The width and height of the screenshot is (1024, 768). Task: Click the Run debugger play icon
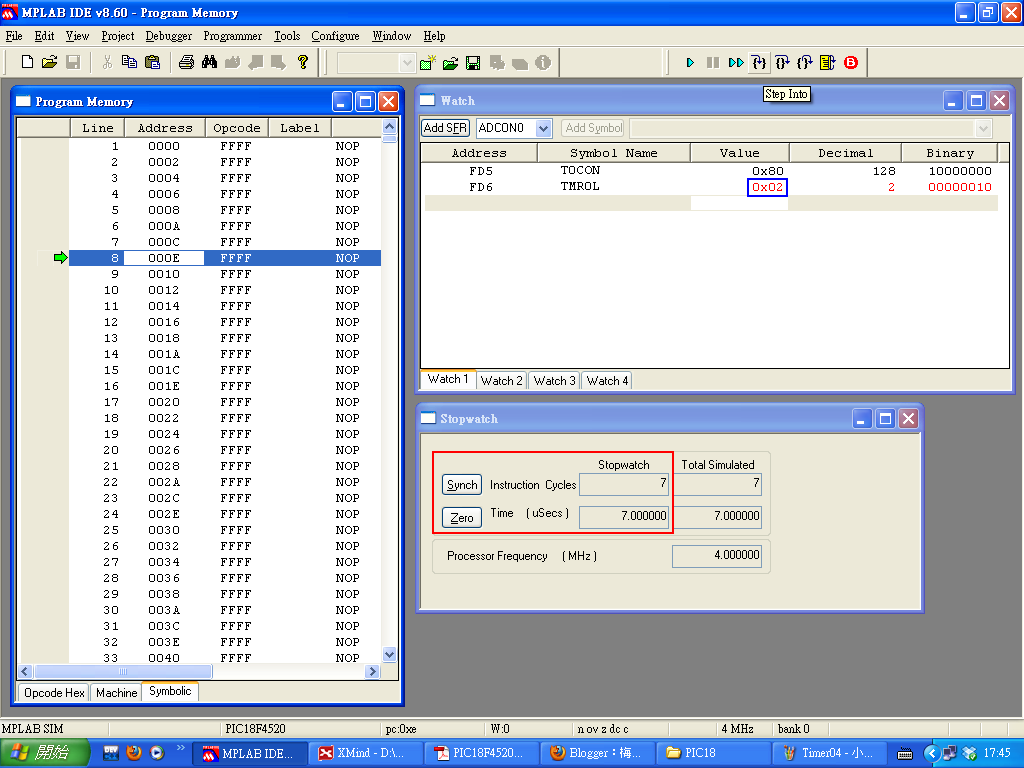(690, 63)
